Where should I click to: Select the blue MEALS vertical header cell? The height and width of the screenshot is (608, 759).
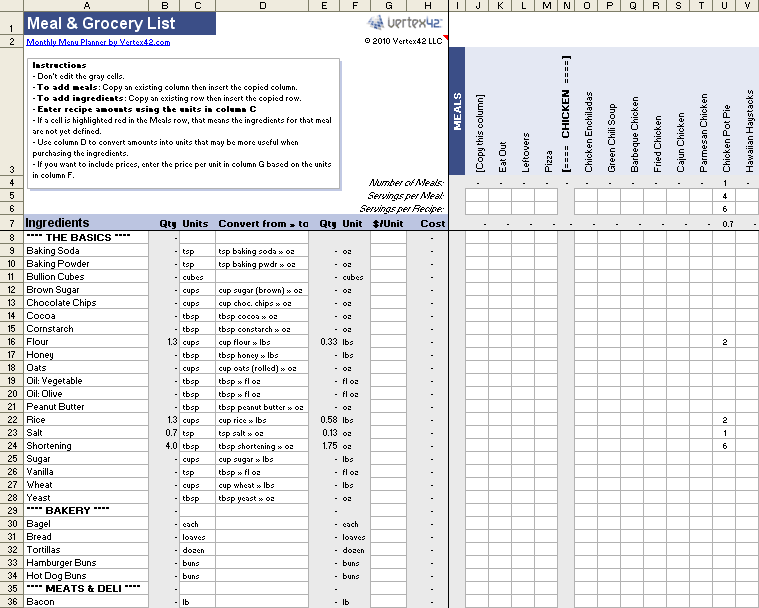pos(458,112)
